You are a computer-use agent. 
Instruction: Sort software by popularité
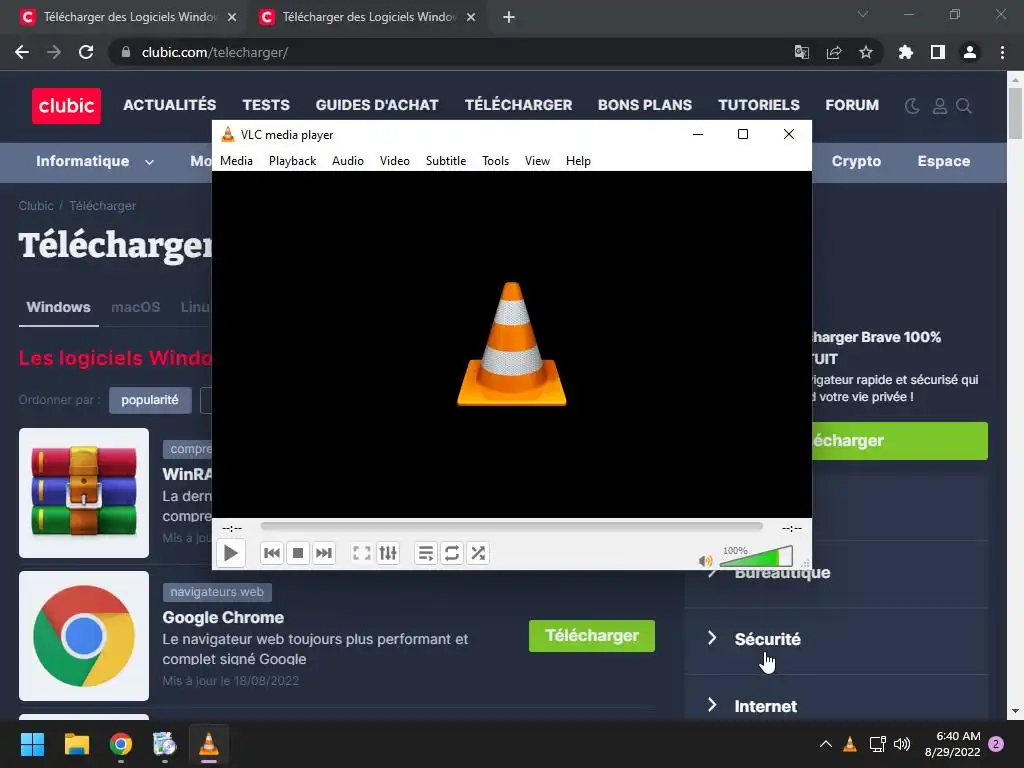150,400
